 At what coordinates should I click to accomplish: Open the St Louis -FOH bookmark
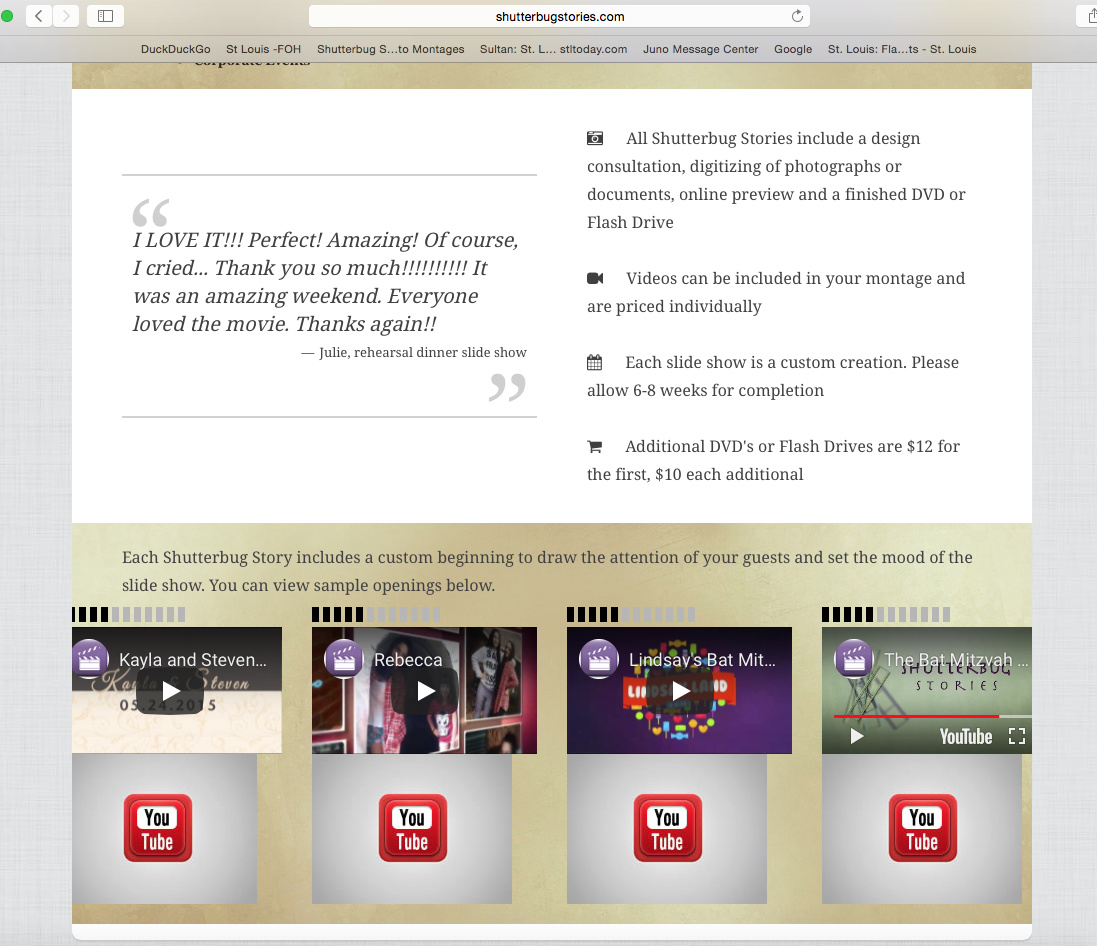tap(264, 49)
